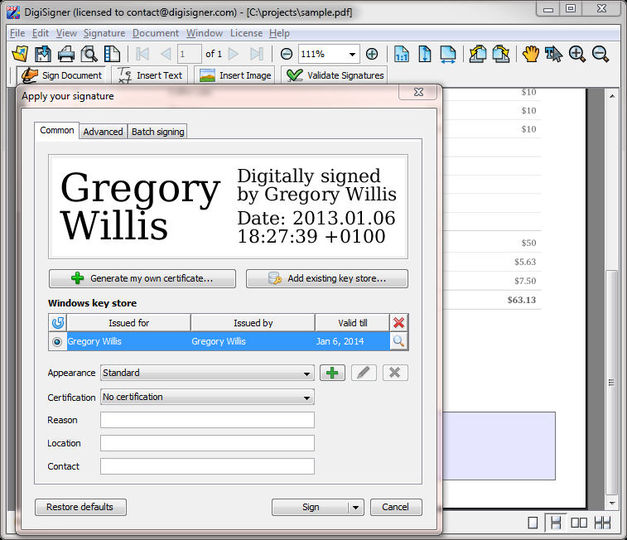Go to the first page with the arrow icon
The image size is (627, 540).
pyautogui.click(x=142, y=54)
